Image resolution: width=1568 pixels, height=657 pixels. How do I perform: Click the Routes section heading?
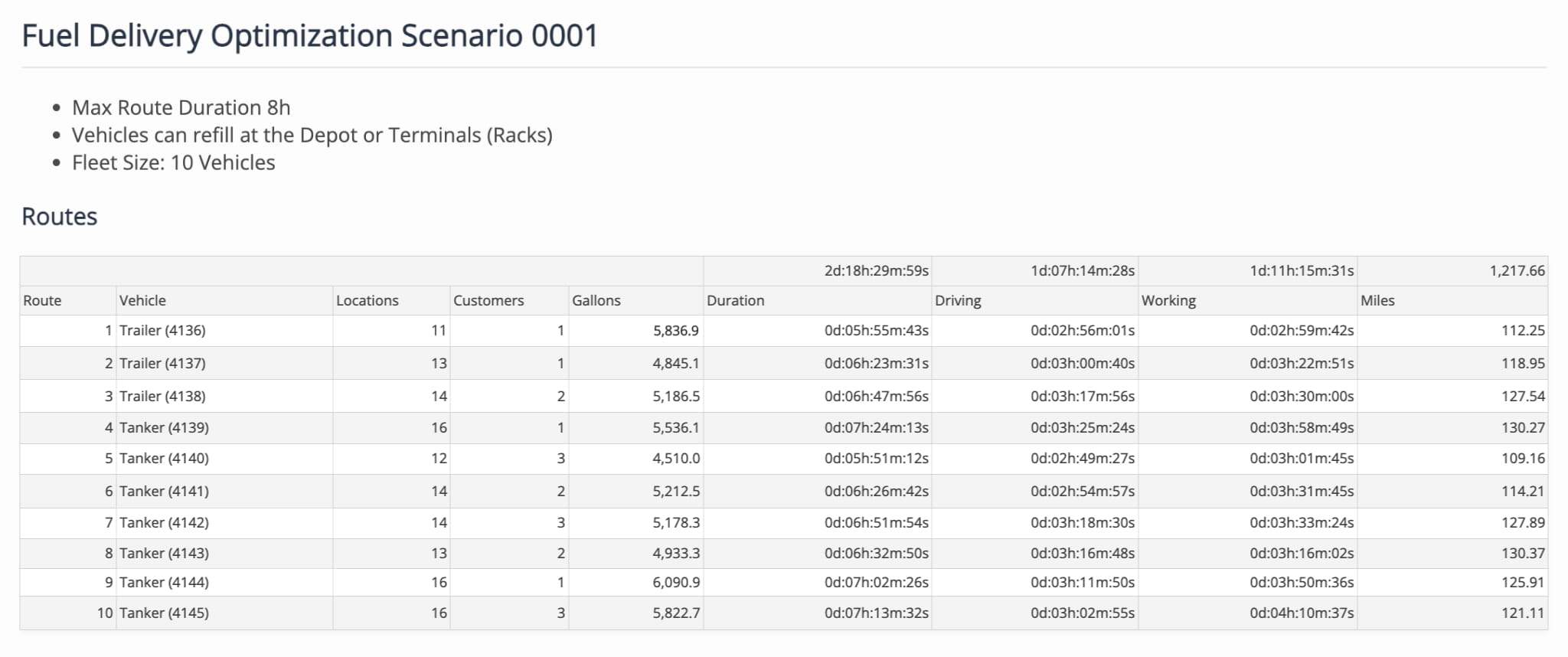pos(60,217)
